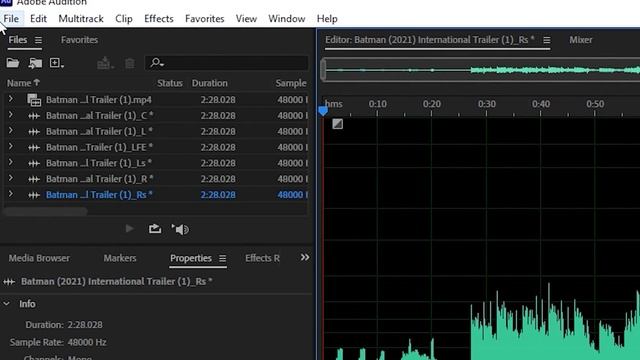Open the Files panel hamburger menu

(x=38, y=40)
